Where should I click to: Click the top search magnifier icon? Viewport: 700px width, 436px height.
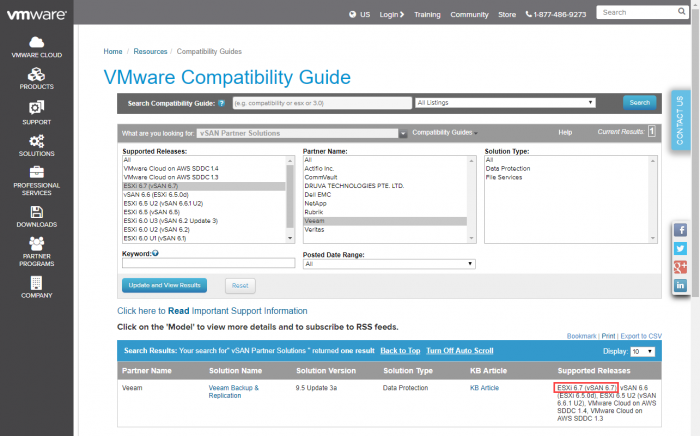click(681, 12)
